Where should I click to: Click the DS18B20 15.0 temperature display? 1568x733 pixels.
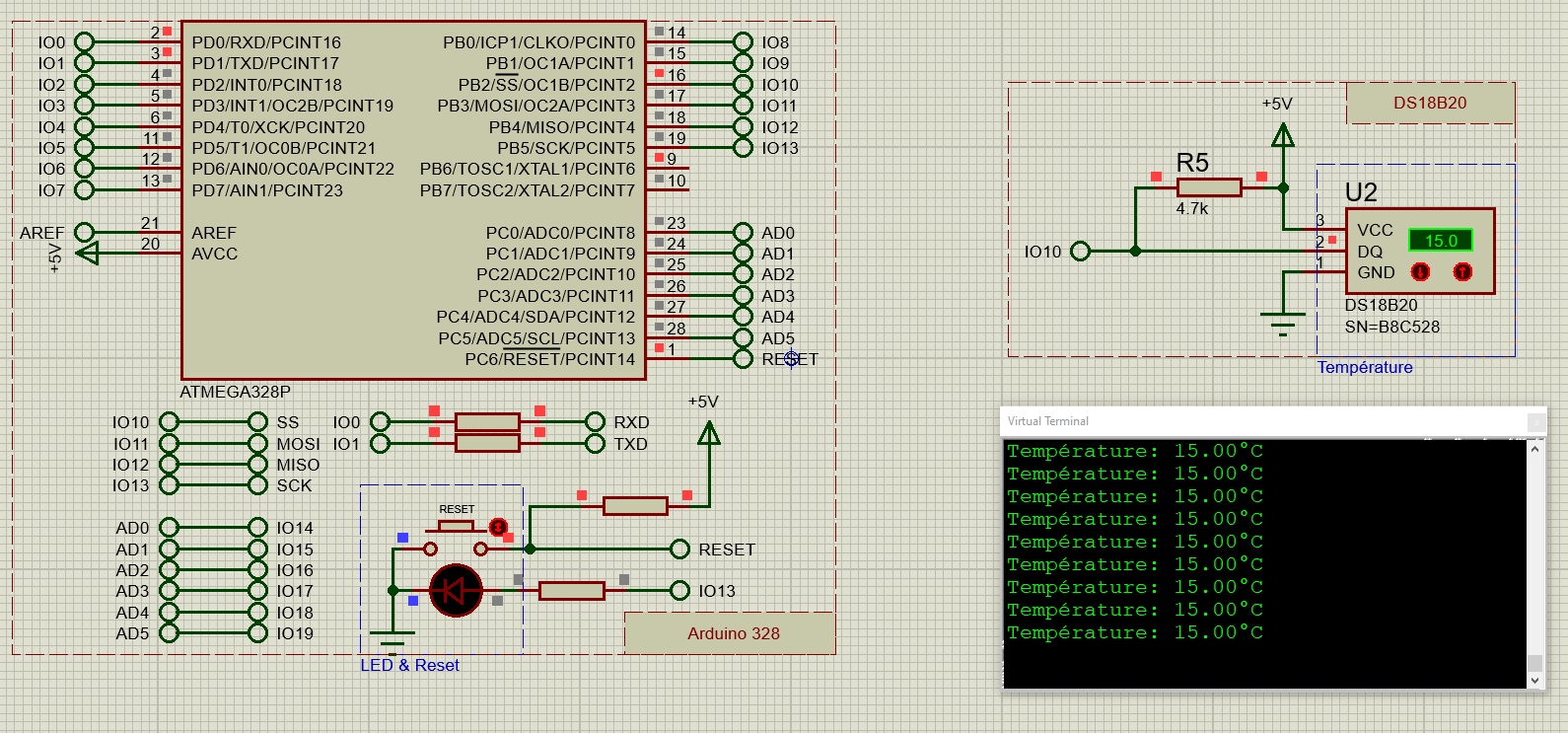pyautogui.click(x=1440, y=241)
